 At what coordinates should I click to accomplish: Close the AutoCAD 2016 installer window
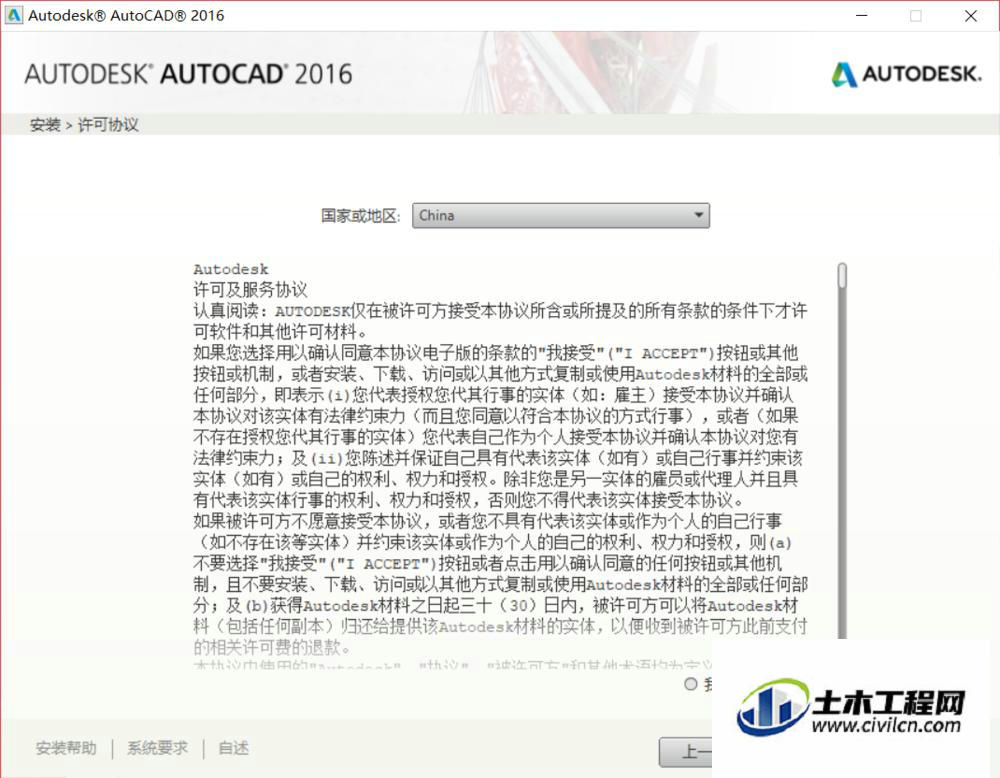[971, 15]
